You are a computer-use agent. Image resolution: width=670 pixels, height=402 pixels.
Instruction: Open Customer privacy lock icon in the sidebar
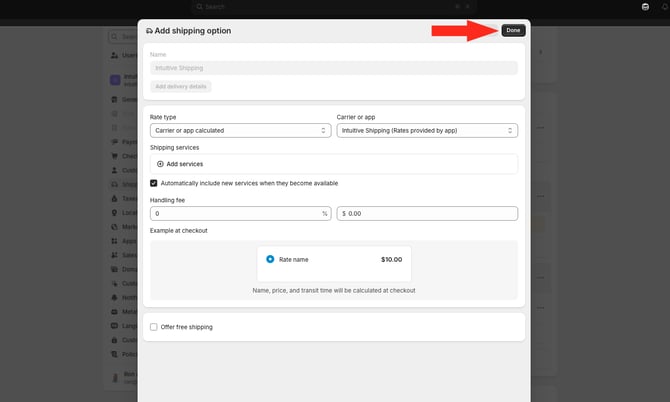(x=114, y=340)
